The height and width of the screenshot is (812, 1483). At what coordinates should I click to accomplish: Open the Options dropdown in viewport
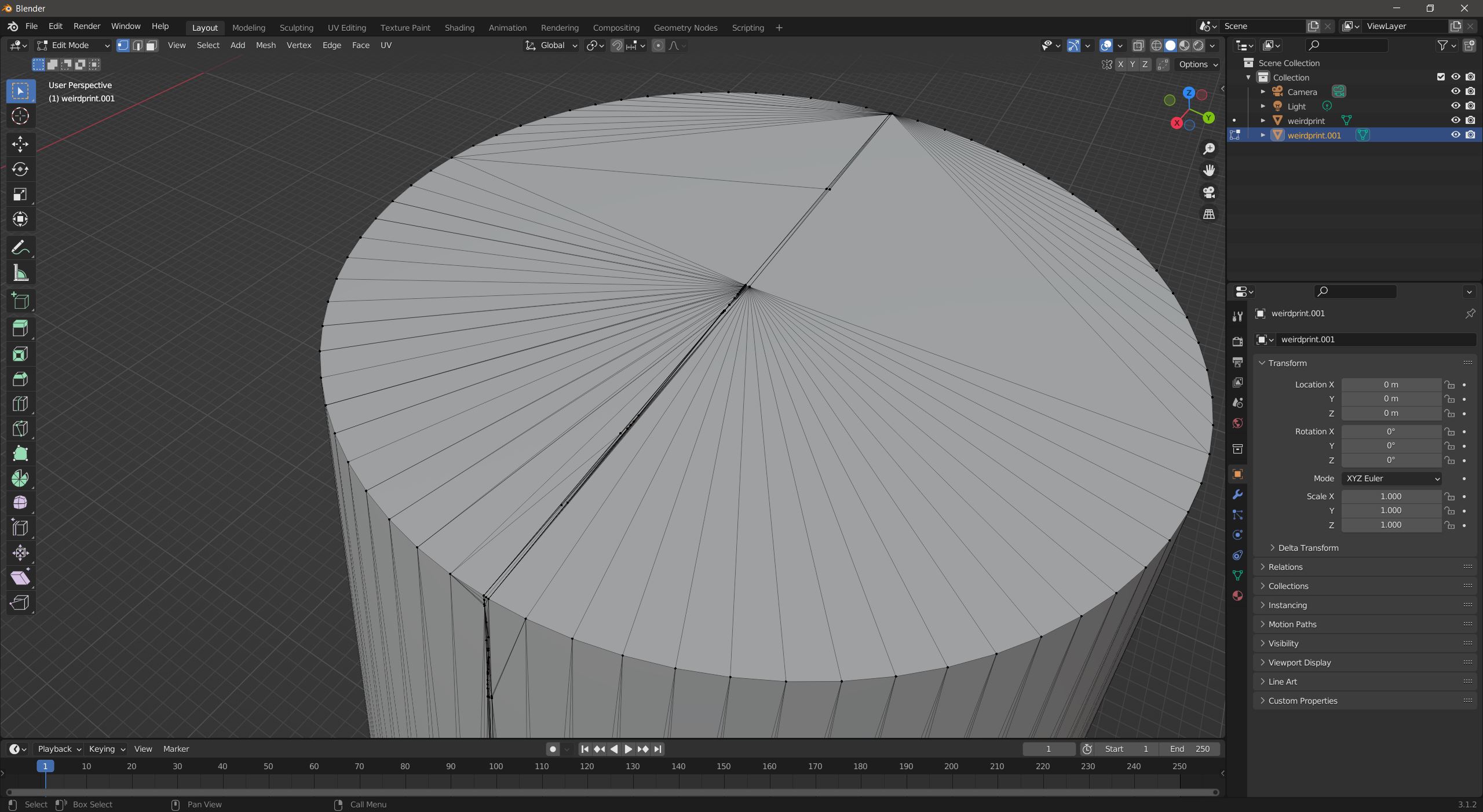click(x=1197, y=64)
